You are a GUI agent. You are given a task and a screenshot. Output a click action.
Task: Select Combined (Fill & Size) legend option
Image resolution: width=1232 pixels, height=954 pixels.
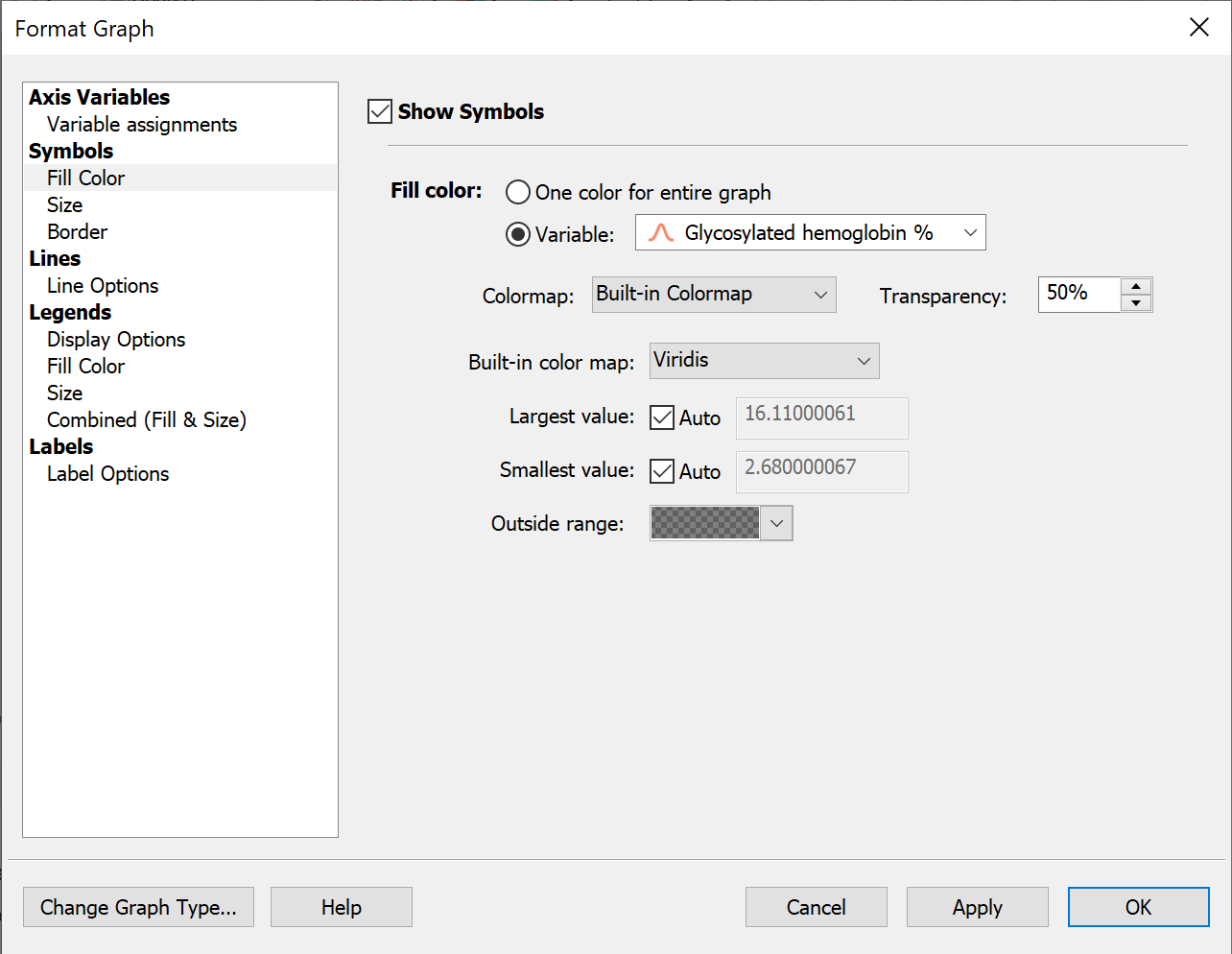(146, 419)
